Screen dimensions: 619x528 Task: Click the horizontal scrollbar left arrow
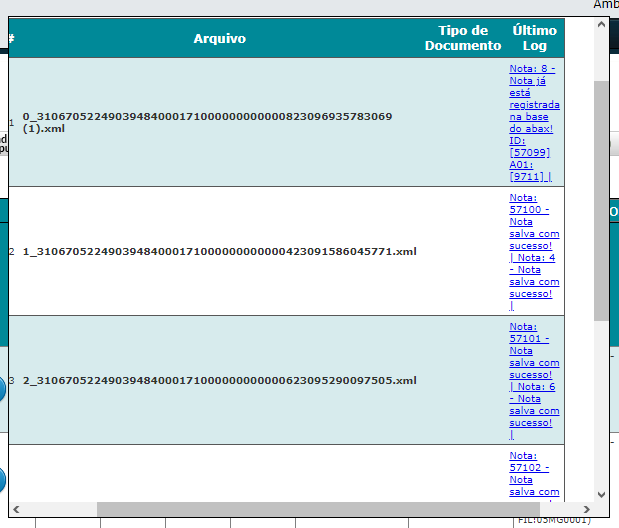(x=17, y=509)
